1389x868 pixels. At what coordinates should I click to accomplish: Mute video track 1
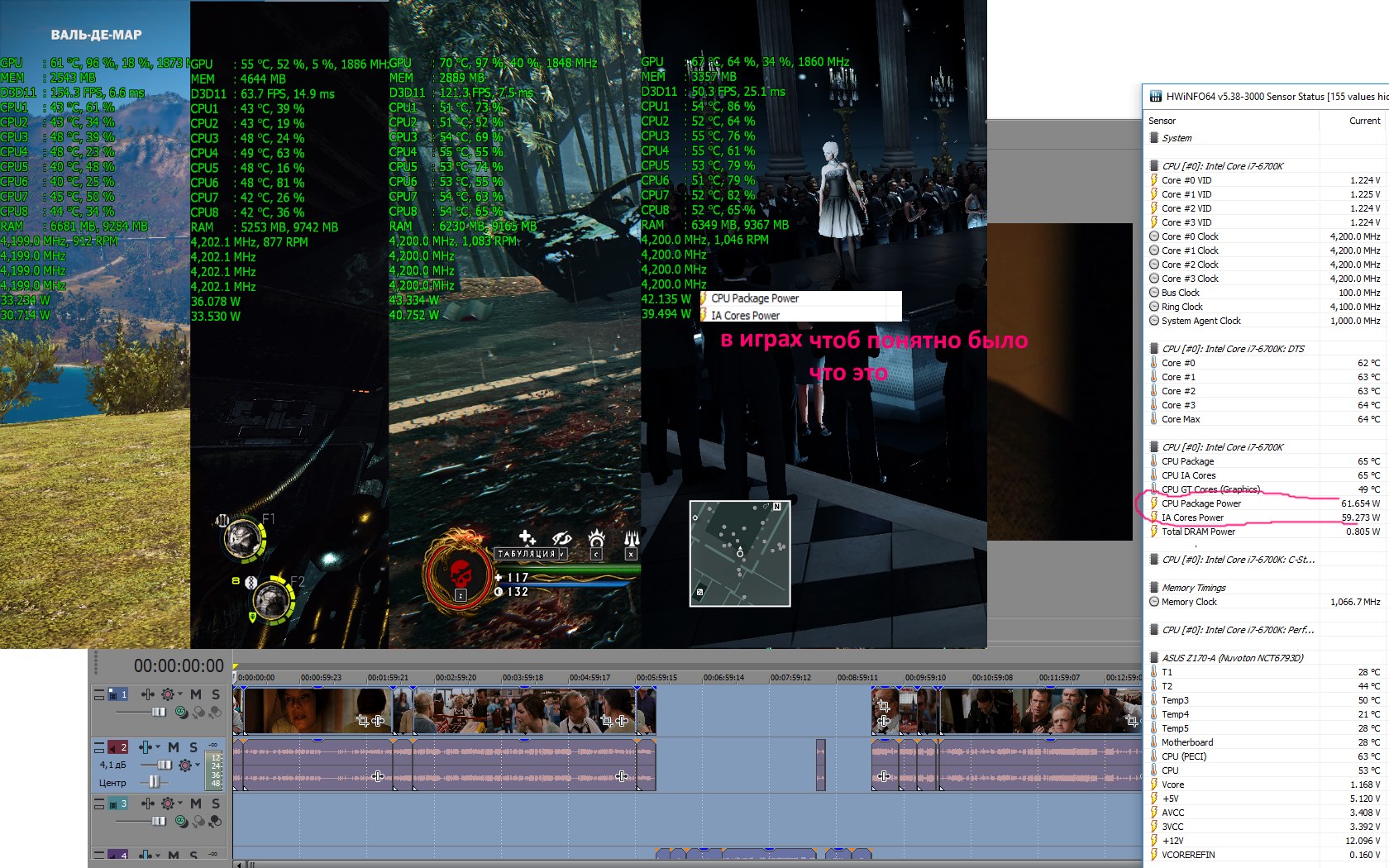[x=196, y=694]
